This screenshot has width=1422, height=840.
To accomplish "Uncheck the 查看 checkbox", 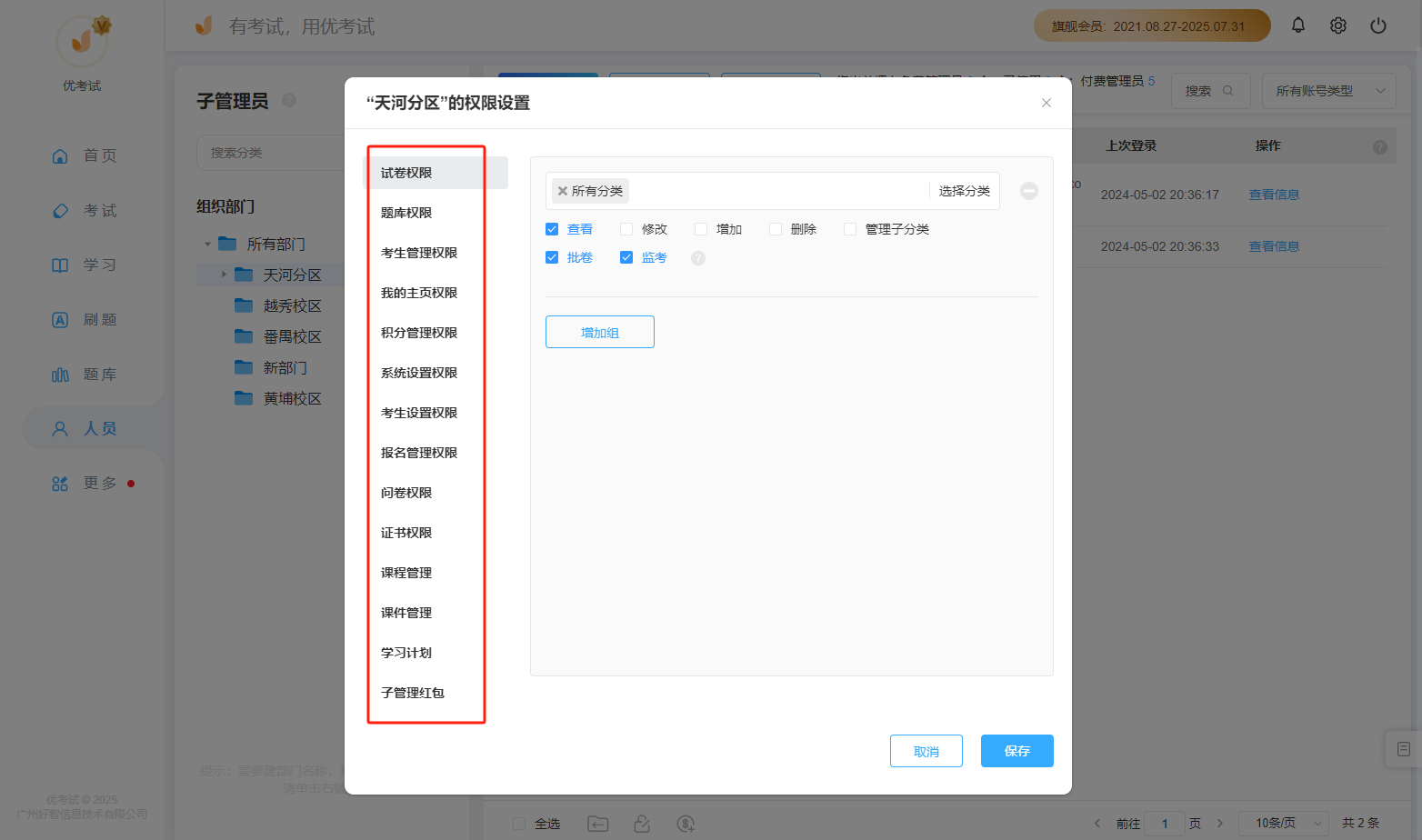I will click(552, 229).
